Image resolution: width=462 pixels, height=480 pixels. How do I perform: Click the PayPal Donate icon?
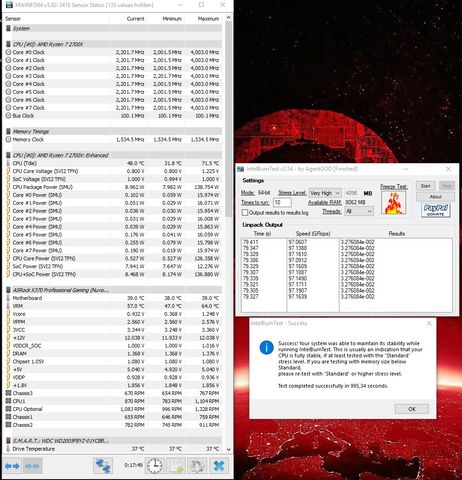(436, 210)
